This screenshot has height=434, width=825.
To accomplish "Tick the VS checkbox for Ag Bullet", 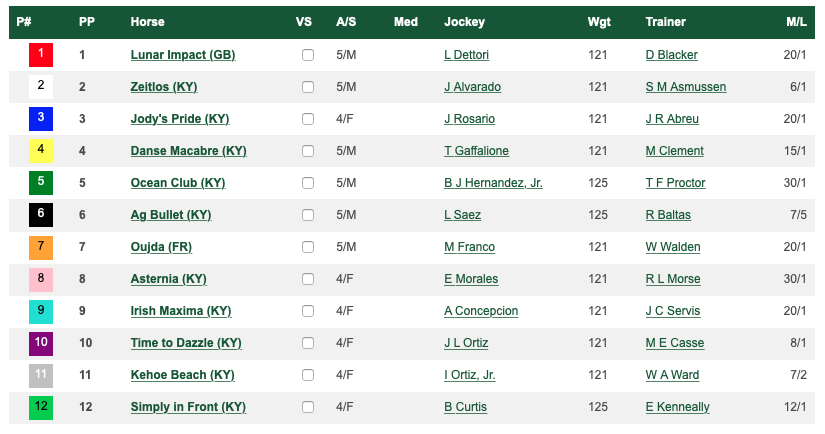I will coord(308,215).
